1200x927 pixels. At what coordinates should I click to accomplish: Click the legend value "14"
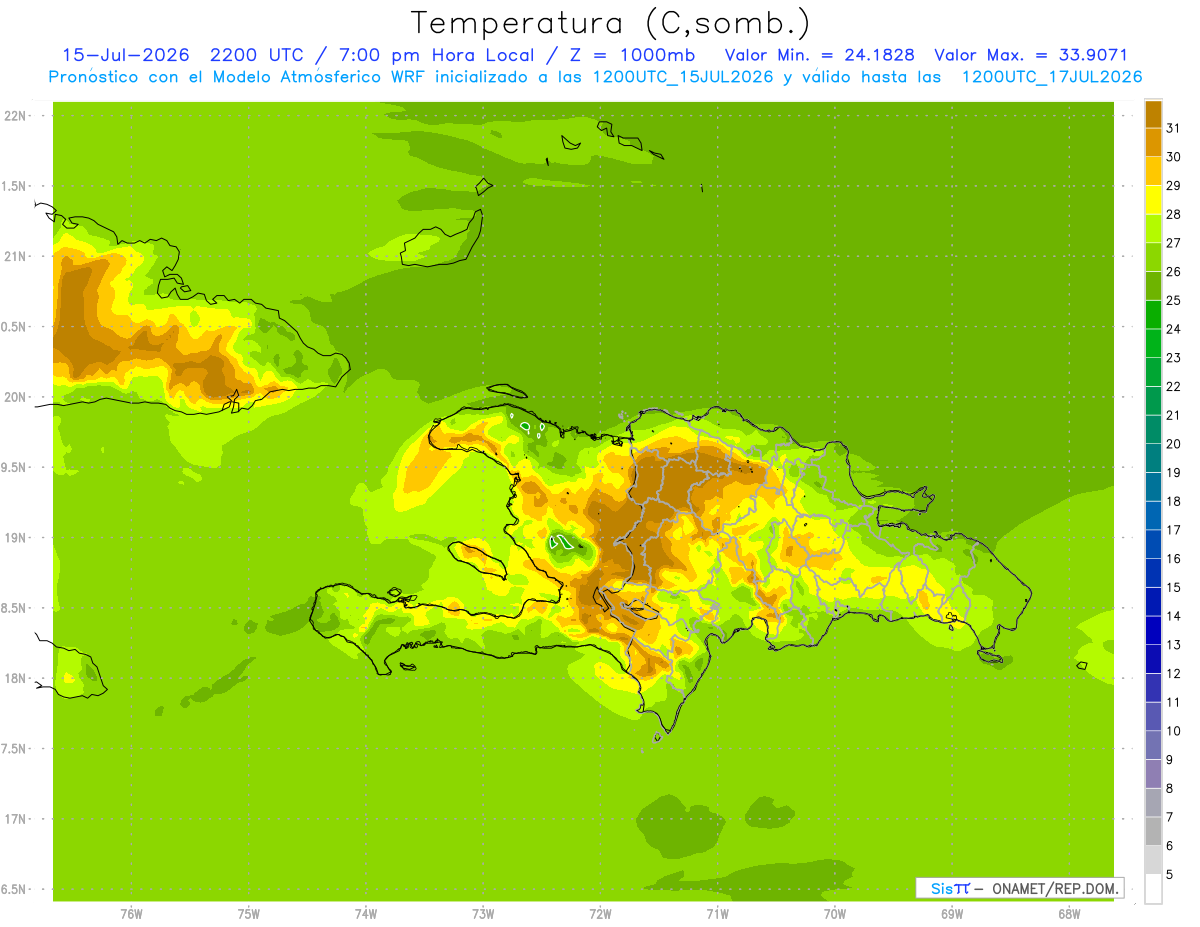tap(1174, 616)
